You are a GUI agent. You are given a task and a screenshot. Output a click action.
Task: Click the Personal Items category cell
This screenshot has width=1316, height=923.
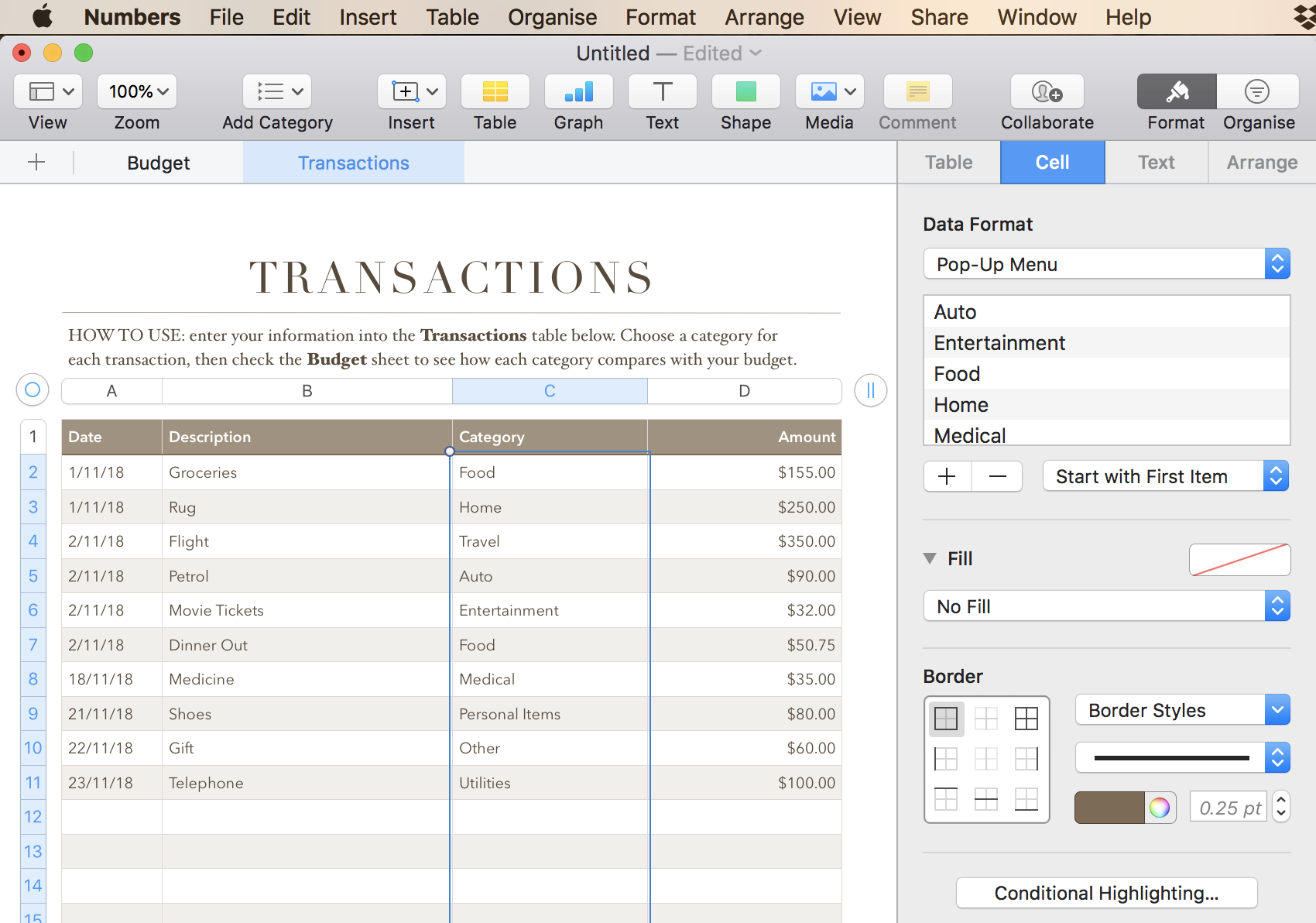[550, 713]
